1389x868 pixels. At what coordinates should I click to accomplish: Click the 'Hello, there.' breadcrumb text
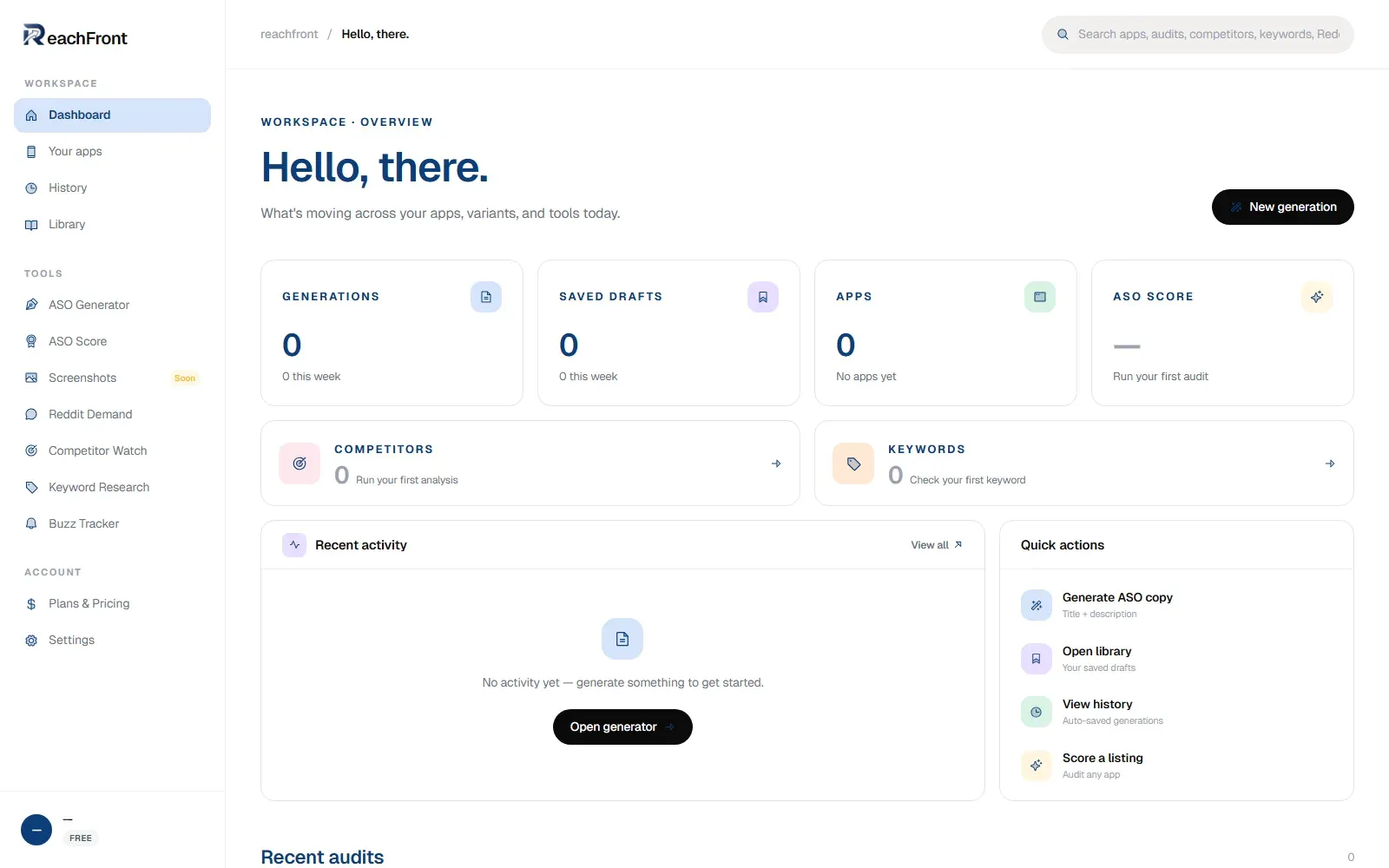point(375,34)
